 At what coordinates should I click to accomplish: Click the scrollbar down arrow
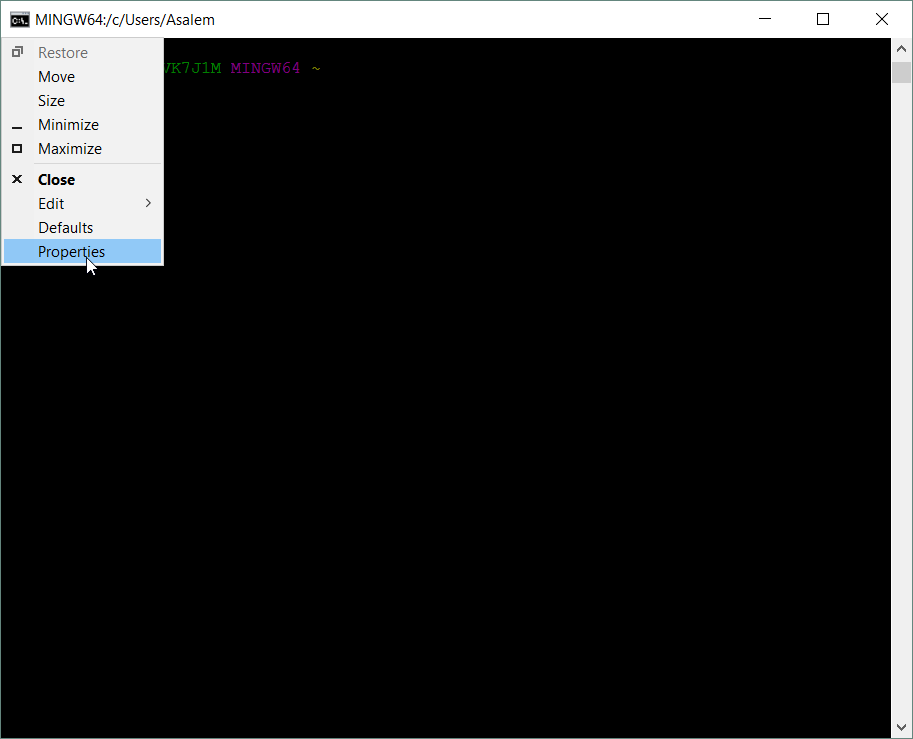coord(901,727)
